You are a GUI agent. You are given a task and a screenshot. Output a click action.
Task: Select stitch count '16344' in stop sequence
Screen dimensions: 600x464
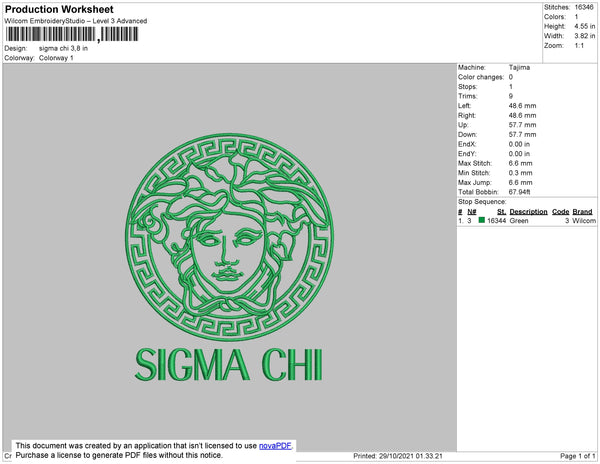tap(496, 221)
